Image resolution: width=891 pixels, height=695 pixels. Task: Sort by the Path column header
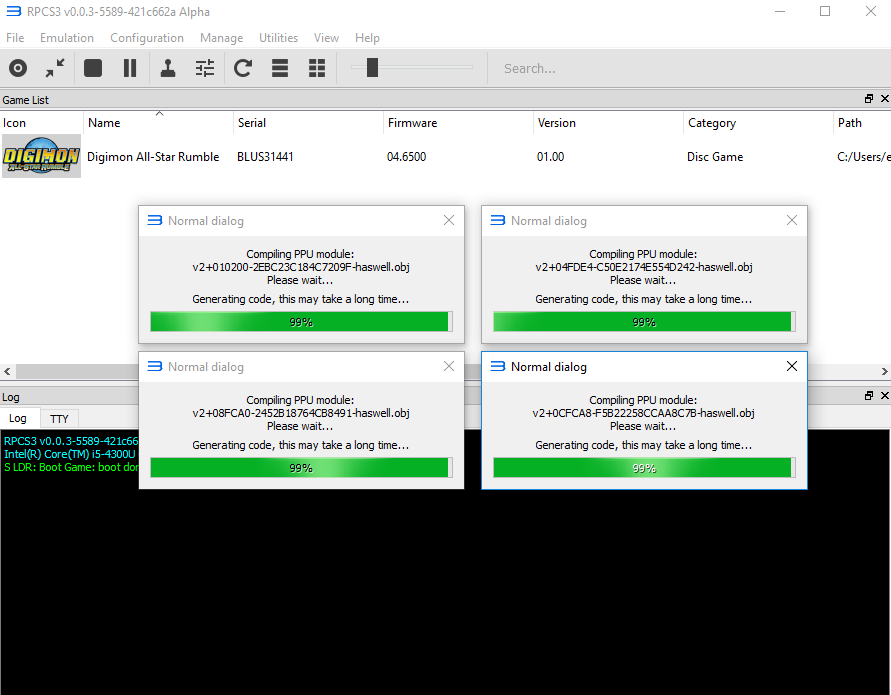[x=863, y=123]
